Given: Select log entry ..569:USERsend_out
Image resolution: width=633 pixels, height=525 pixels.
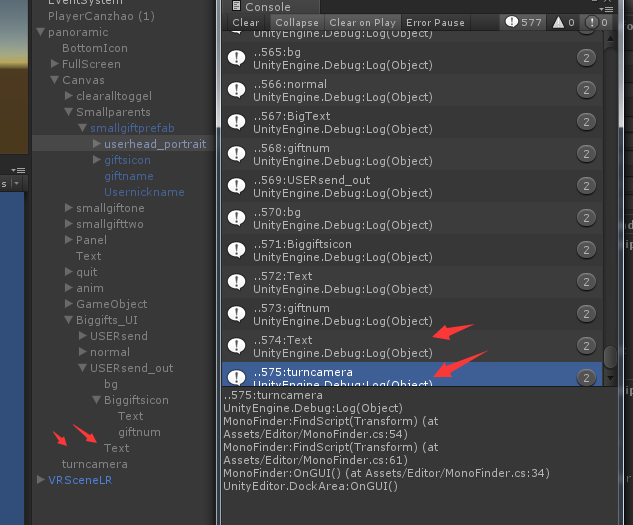Looking at the screenshot, I should 412,186.
